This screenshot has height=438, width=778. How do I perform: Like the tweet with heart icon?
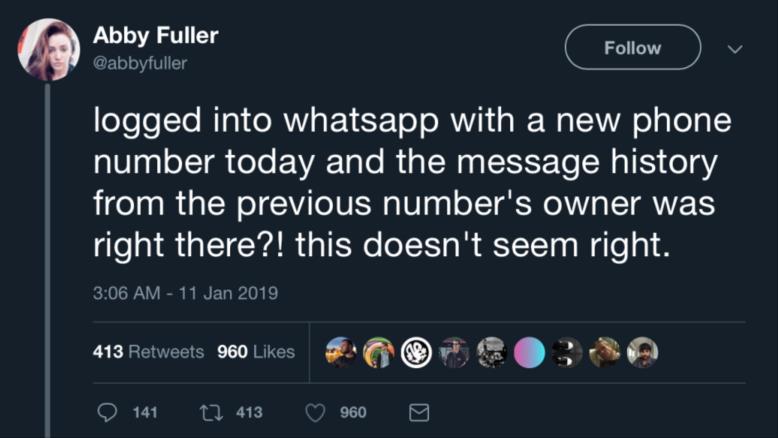click(x=315, y=412)
